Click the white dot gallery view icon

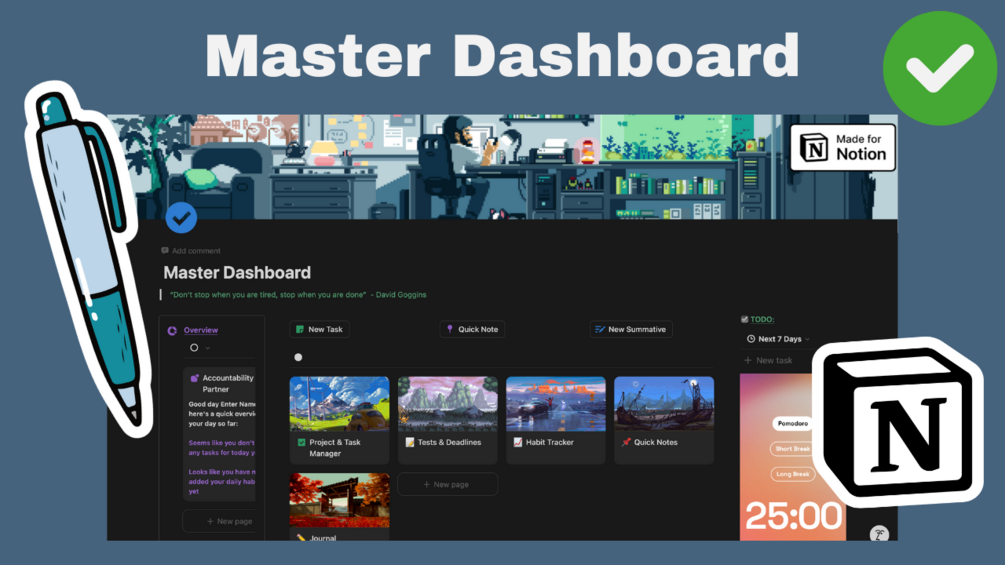(298, 357)
